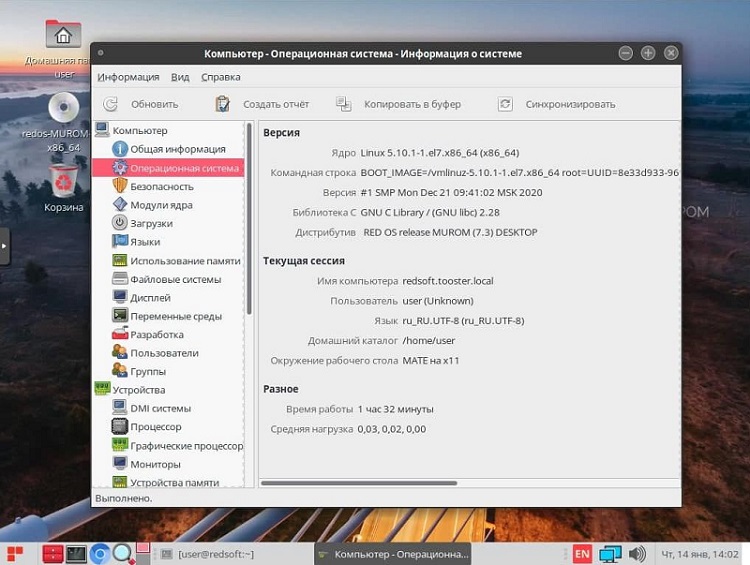Open the Вид menu
750x565 pixels.
pyautogui.click(x=180, y=77)
